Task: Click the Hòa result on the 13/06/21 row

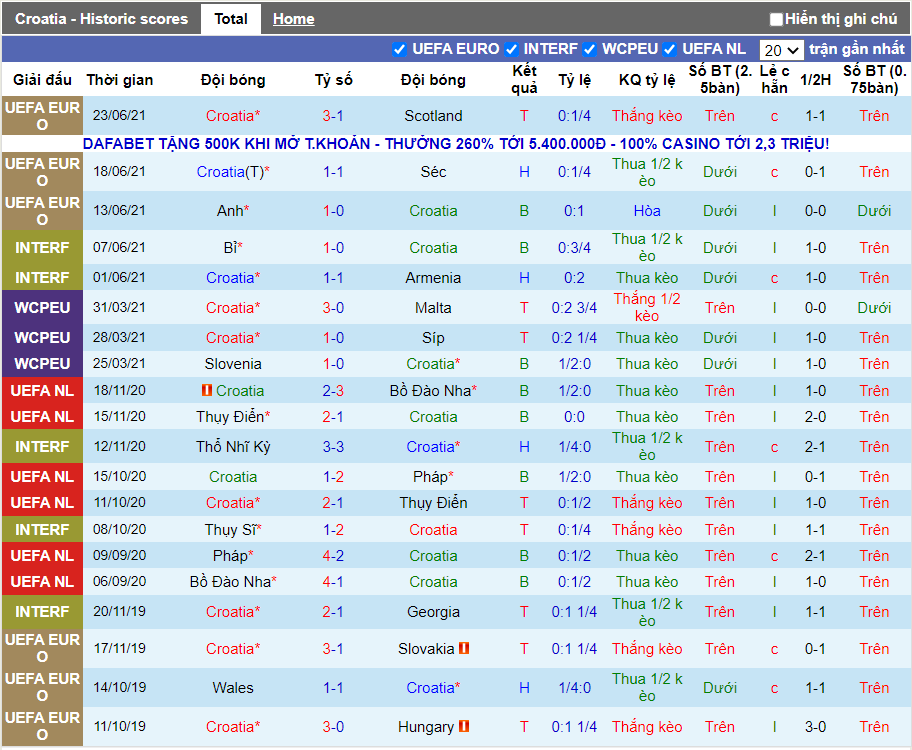Action: 647,211
